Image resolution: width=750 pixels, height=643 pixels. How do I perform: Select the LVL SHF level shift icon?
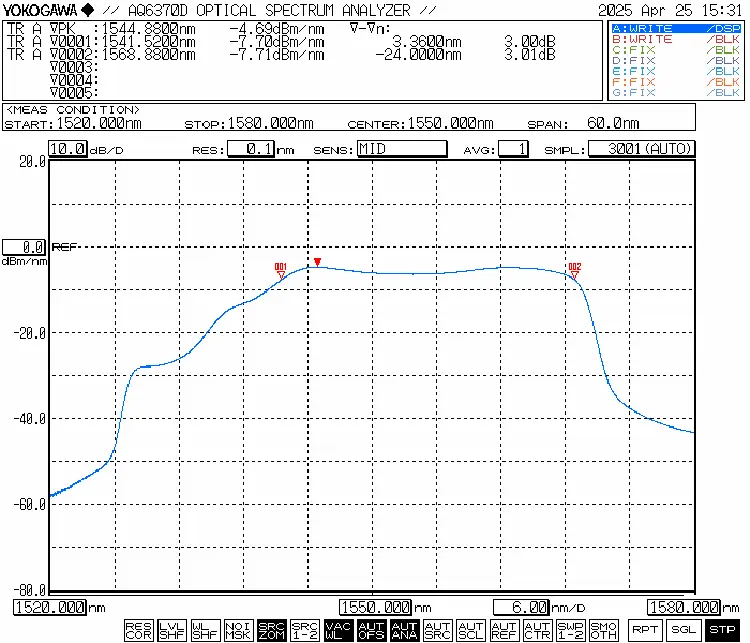172,630
